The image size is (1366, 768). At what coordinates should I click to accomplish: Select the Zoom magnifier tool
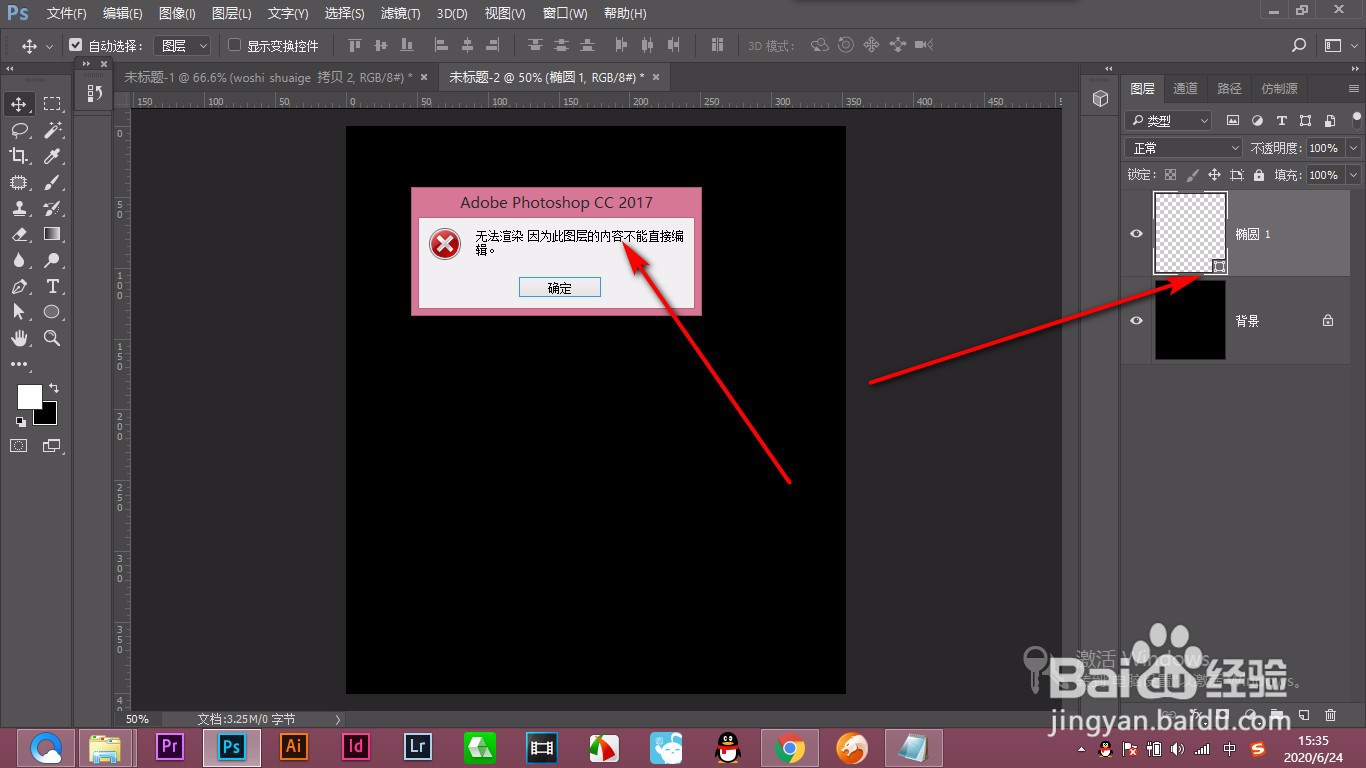(x=52, y=338)
